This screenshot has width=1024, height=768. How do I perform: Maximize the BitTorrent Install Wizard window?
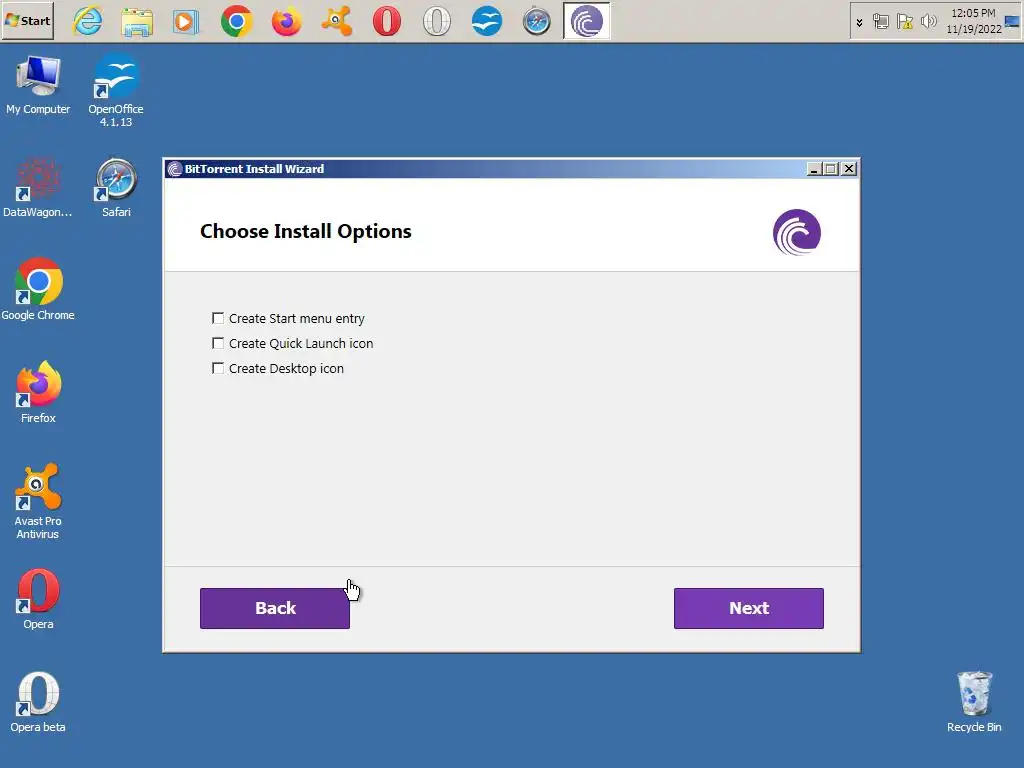tap(831, 168)
